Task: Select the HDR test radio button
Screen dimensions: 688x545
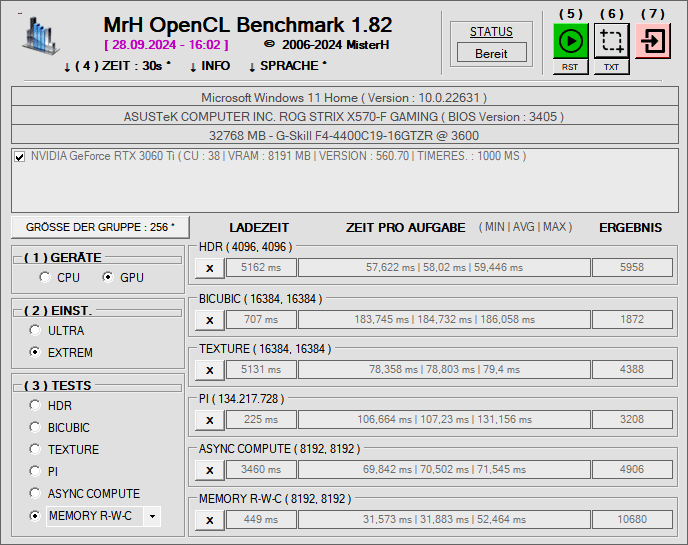Action: point(35,405)
